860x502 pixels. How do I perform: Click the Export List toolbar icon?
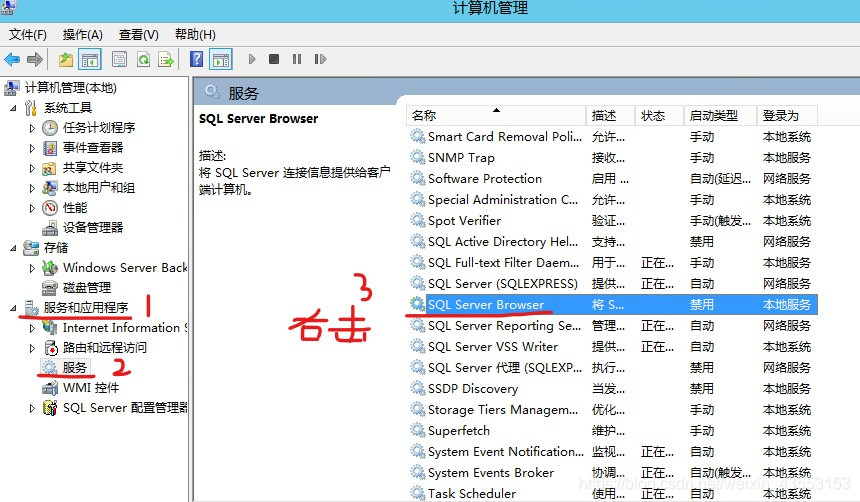[166, 59]
